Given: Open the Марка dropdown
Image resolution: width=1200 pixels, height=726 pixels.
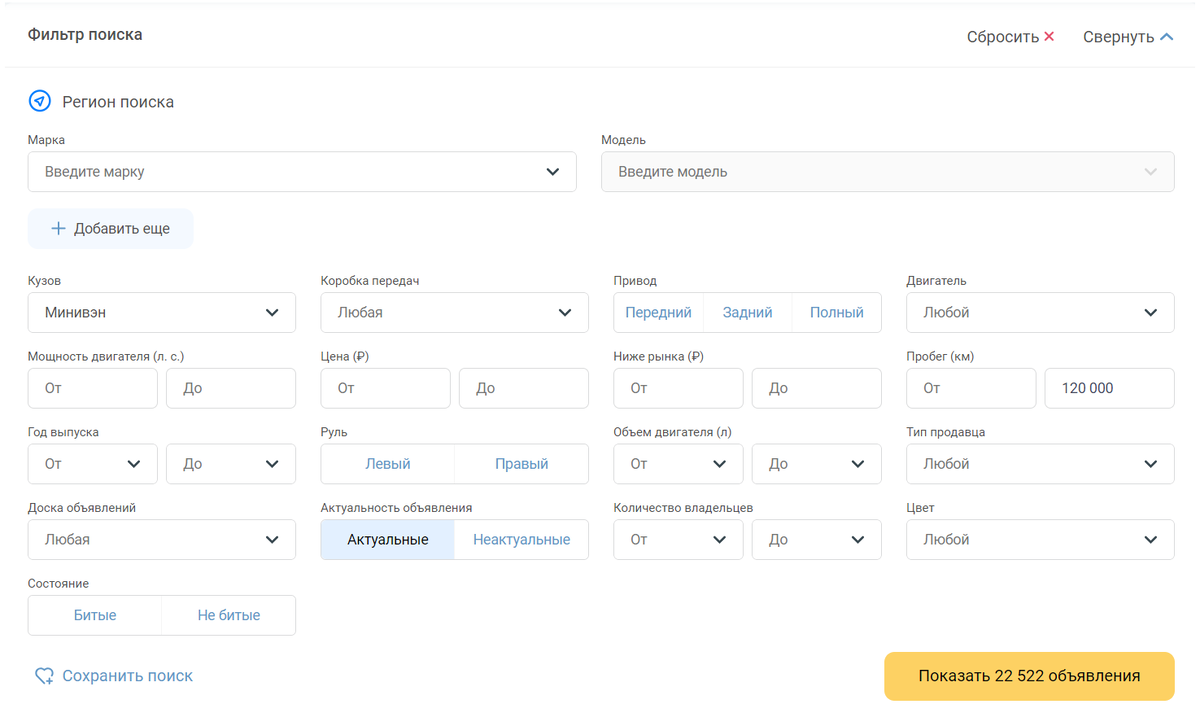Looking at the screenshot, I should point(302,172).
